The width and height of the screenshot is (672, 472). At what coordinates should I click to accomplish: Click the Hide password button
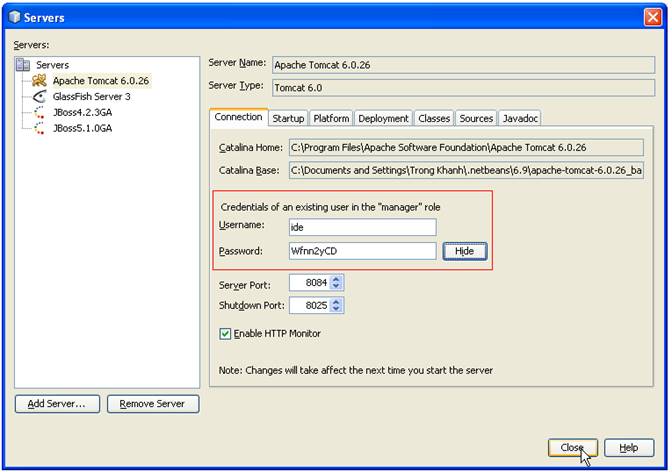tap(465, 251)
